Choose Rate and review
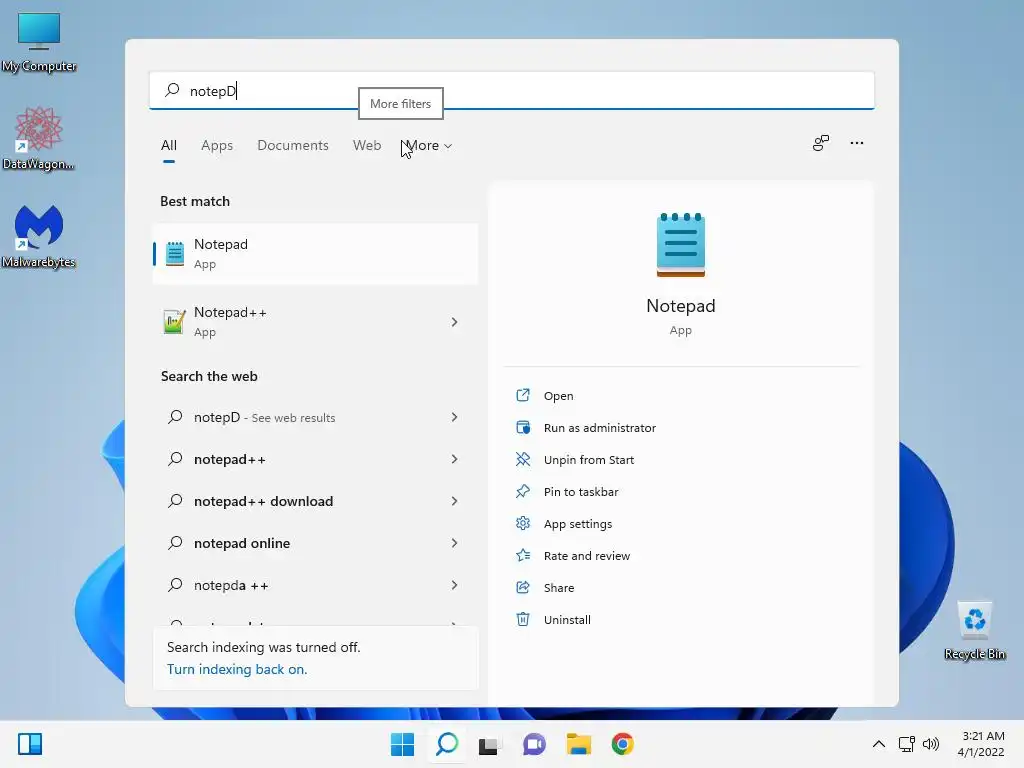 pos(586,556)
